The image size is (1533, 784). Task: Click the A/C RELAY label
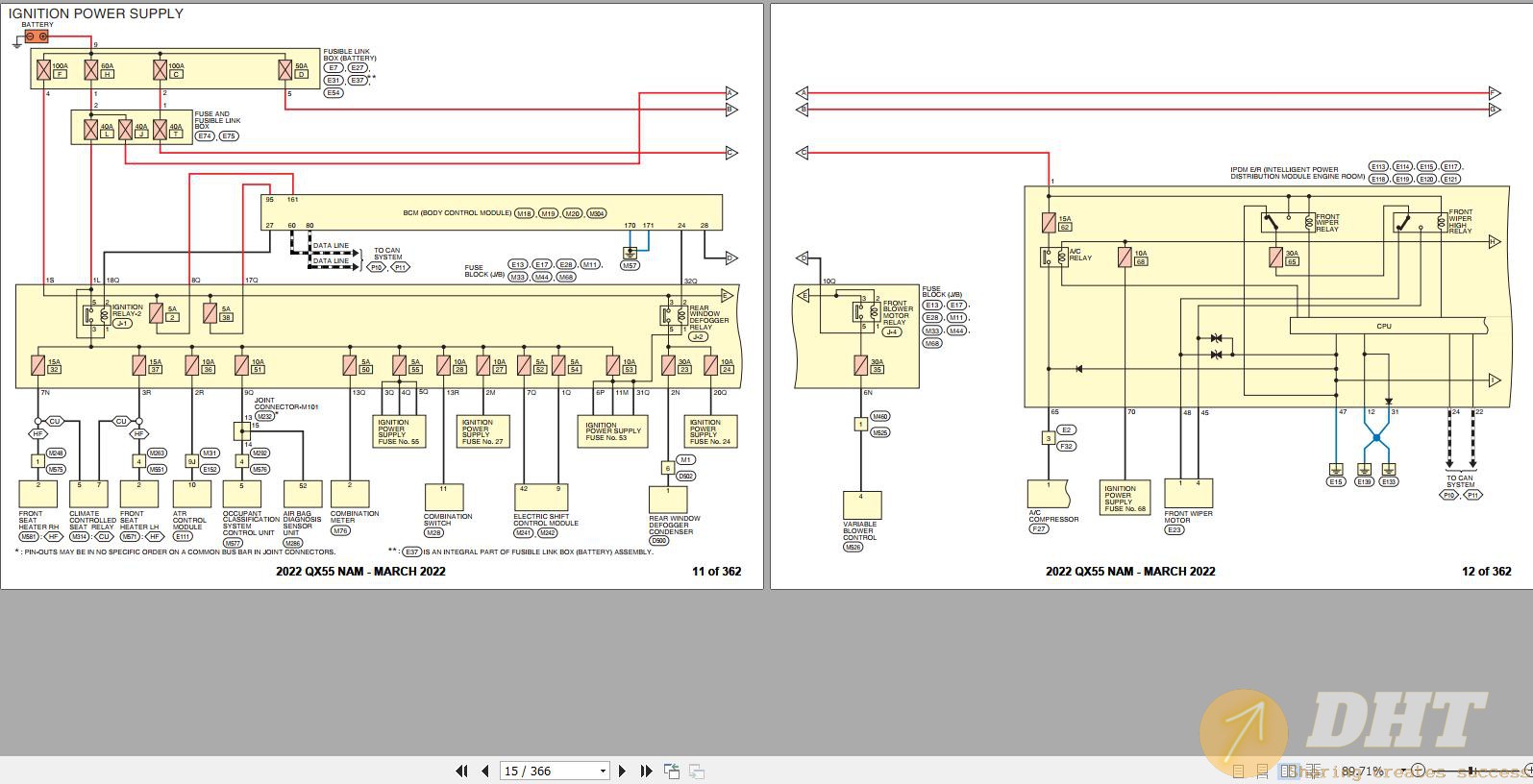click(1080, 255)
